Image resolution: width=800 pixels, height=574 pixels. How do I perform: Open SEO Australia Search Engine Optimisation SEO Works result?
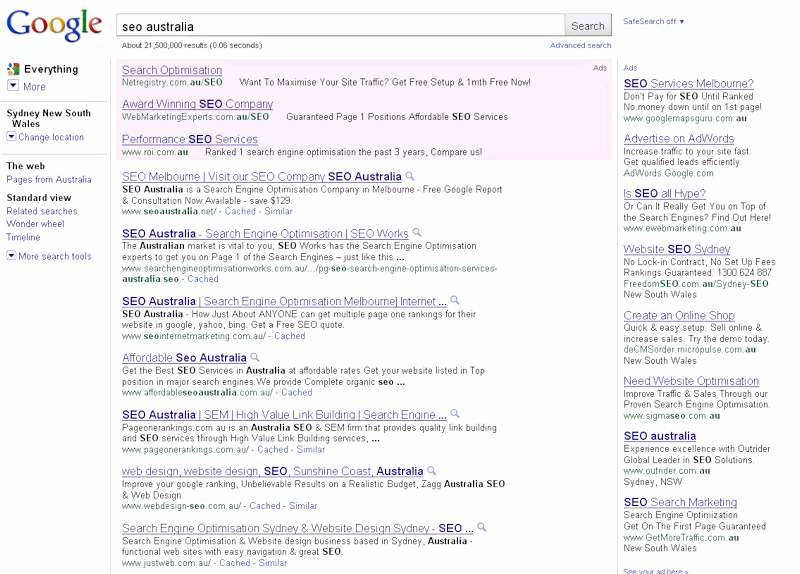pos(265,234)
